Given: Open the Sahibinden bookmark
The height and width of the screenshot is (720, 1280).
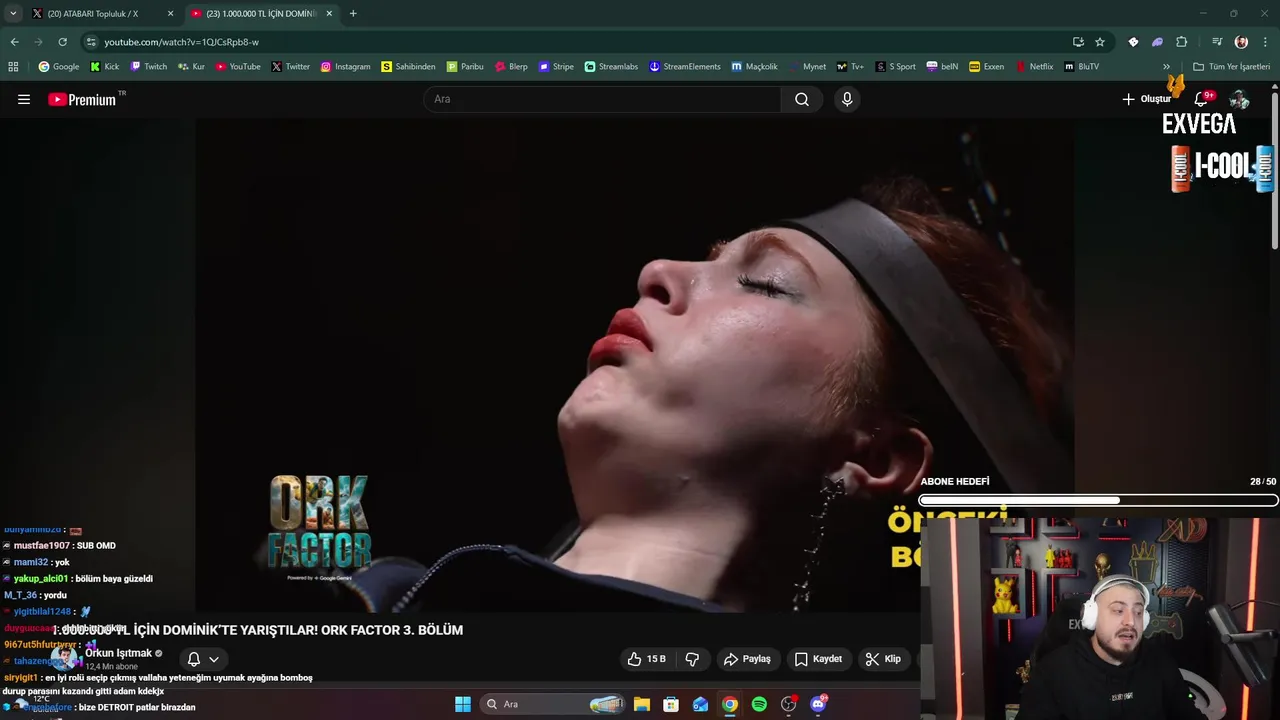Looking at the screenshot, I should pos(408,67).
